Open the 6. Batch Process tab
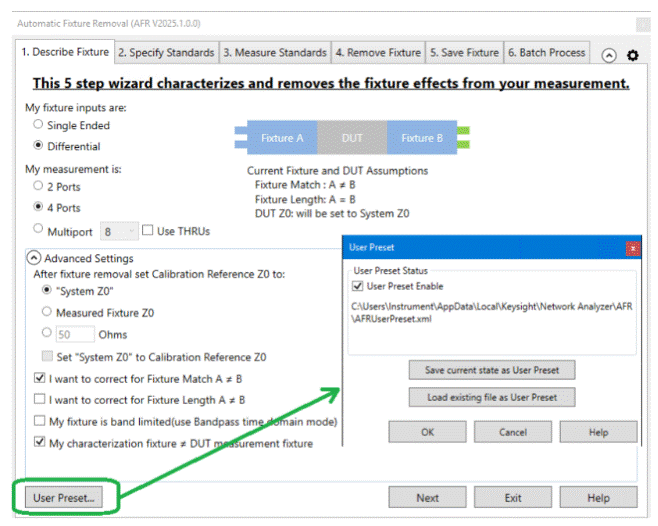 (546, 52)
